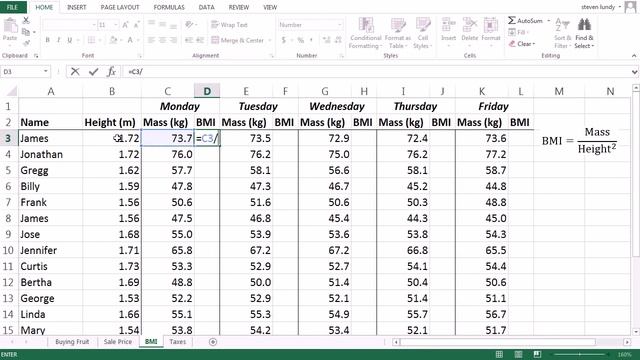
Task: Click the Sort & Filter icon
Action: coord(562,25)
